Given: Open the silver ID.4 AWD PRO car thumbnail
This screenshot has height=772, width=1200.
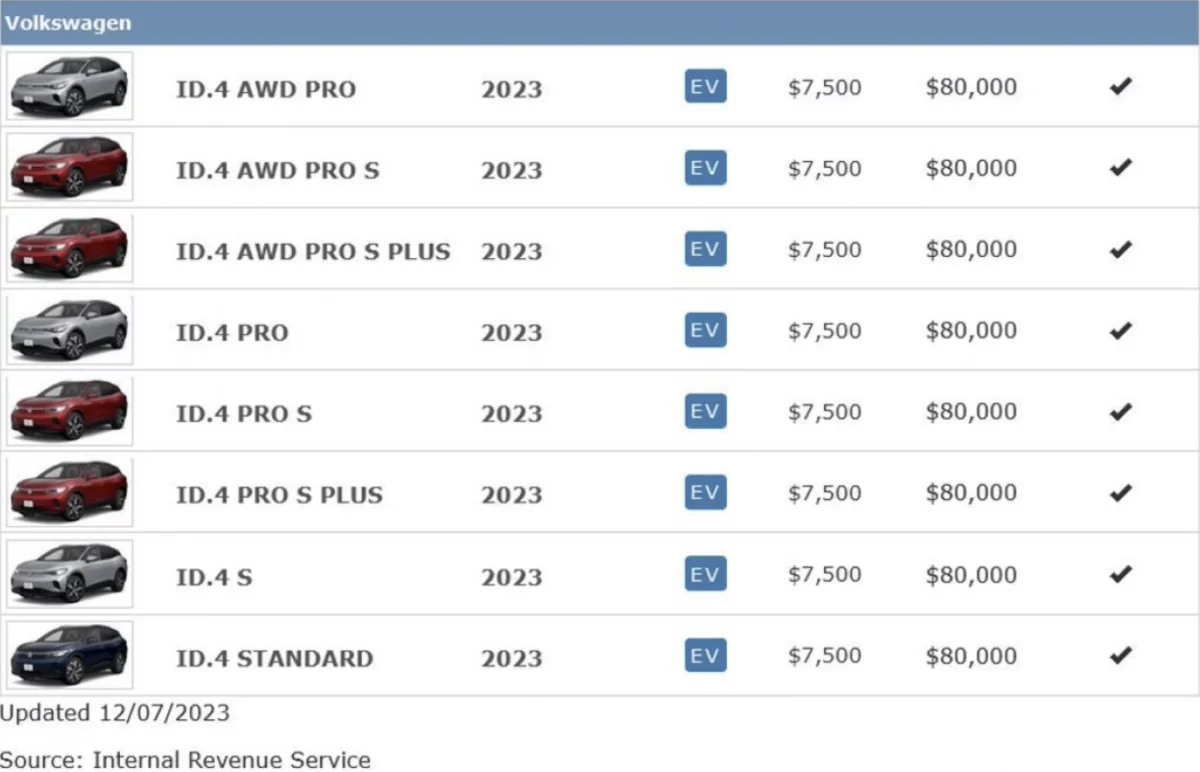Looking at the screenshot, I should [69, 87].
